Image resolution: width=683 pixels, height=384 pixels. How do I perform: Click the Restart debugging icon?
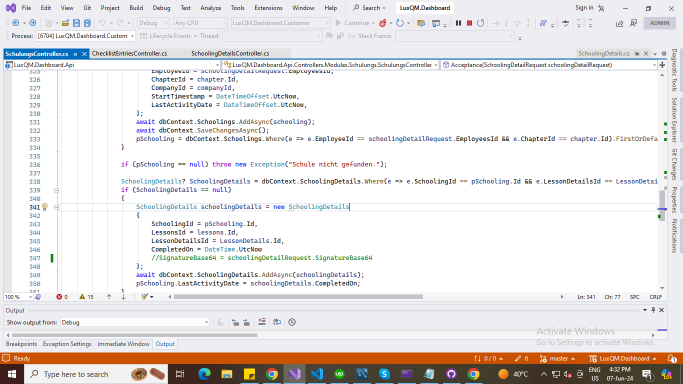(x=480, y=23)
